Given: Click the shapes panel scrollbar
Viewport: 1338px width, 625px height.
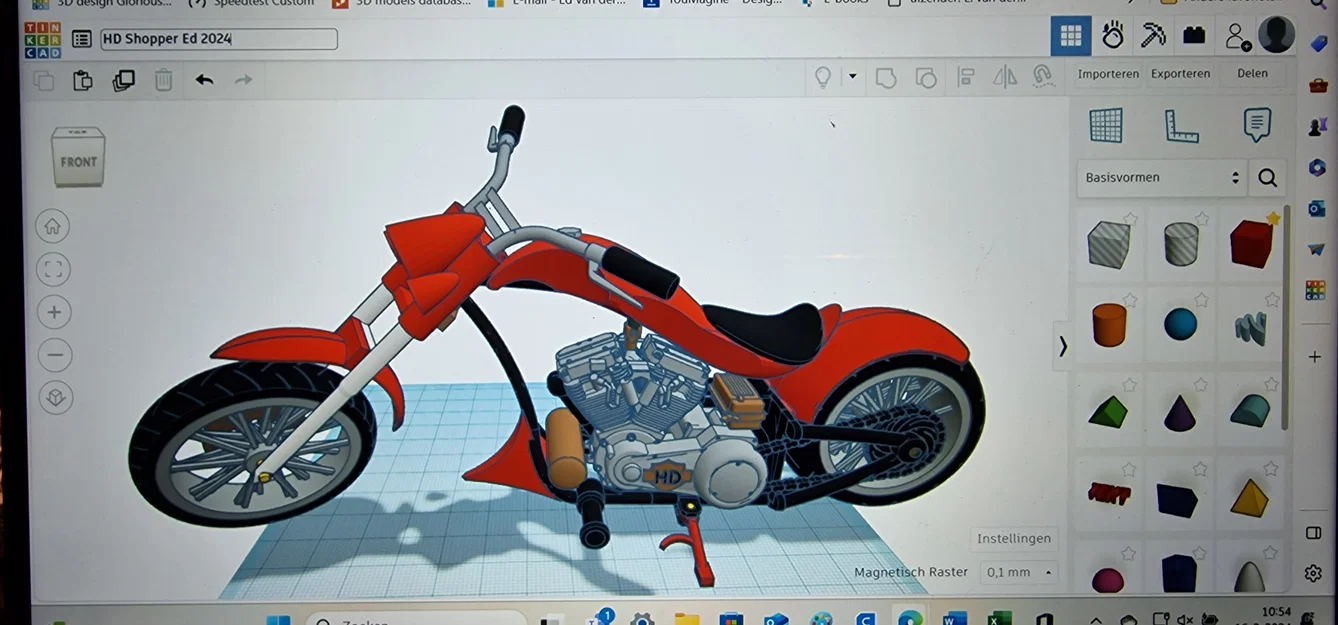Looking at the screenshot, I should pyautogui.click(x=1286, y=320).
